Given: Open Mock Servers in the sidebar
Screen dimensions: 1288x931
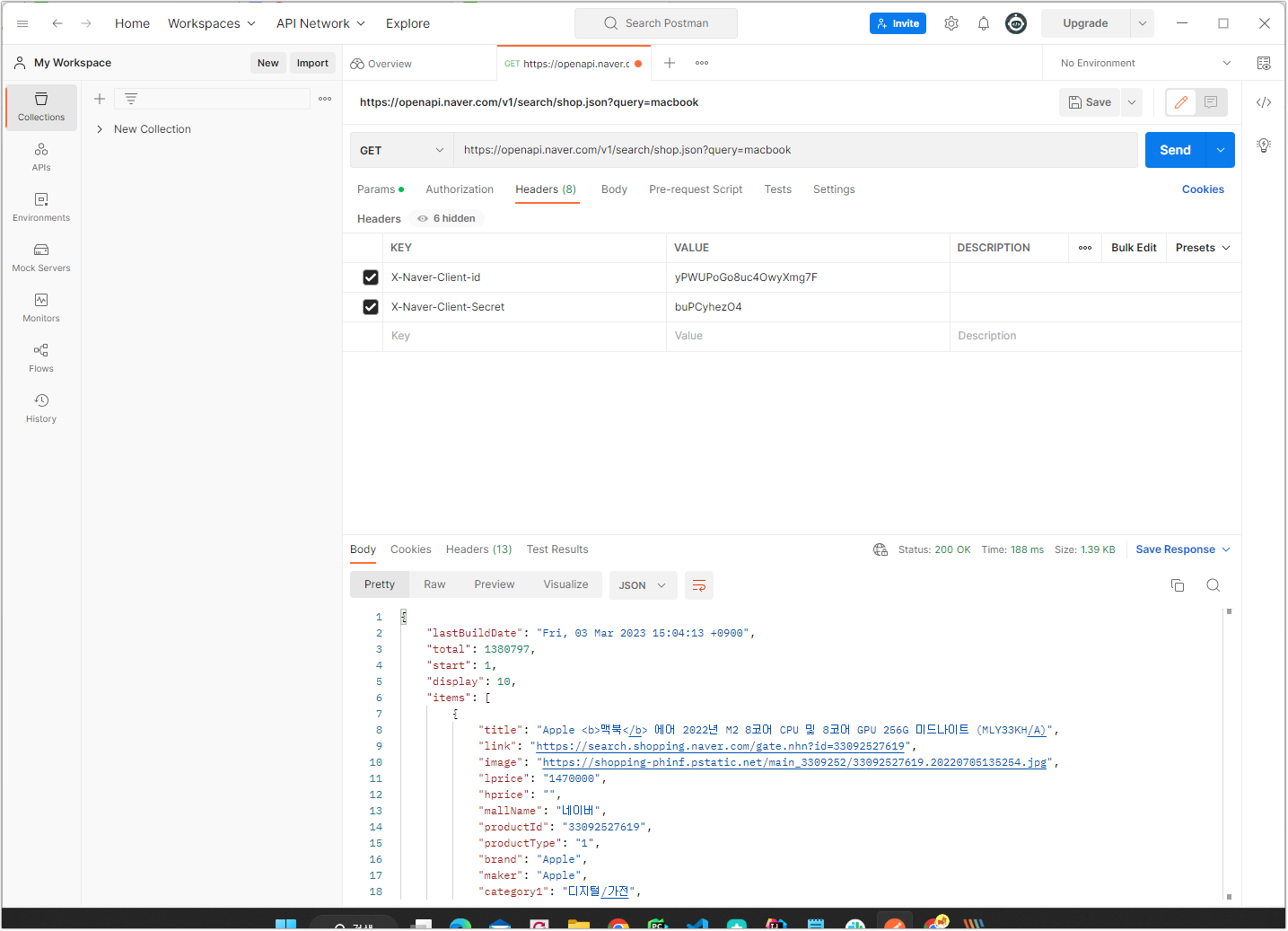Looking at the screenshot, I should (x=41, y=258).
